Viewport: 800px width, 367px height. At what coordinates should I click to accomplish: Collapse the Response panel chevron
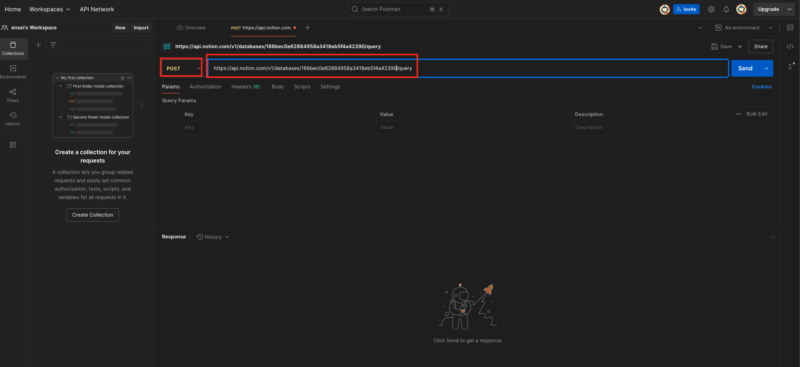coord(772,237)
